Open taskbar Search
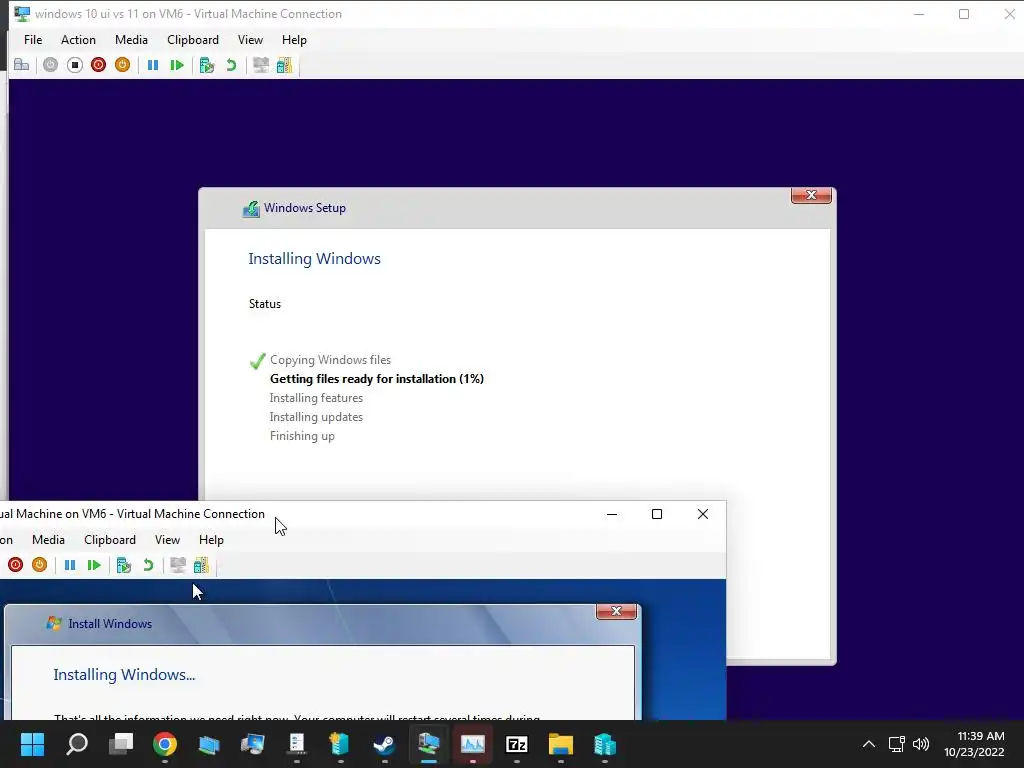 point(77,744)
